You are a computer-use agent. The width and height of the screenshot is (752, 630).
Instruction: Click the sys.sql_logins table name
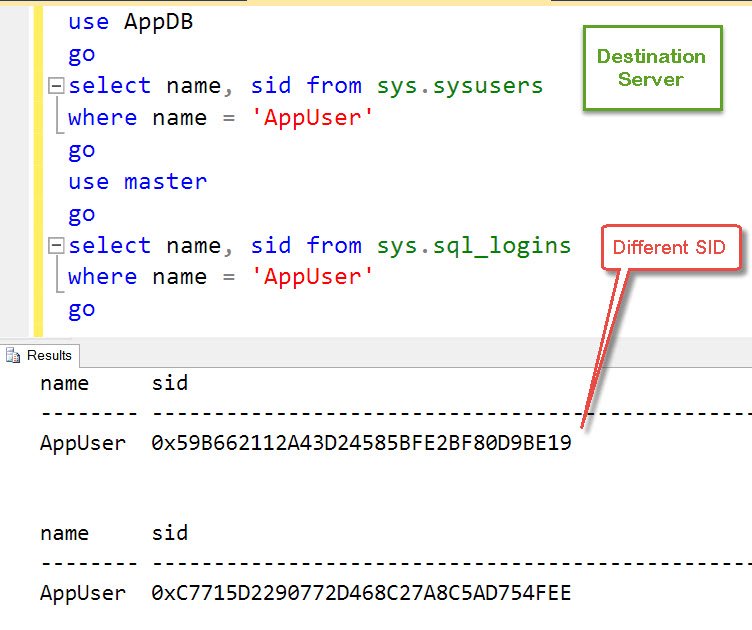pos(473,246)
